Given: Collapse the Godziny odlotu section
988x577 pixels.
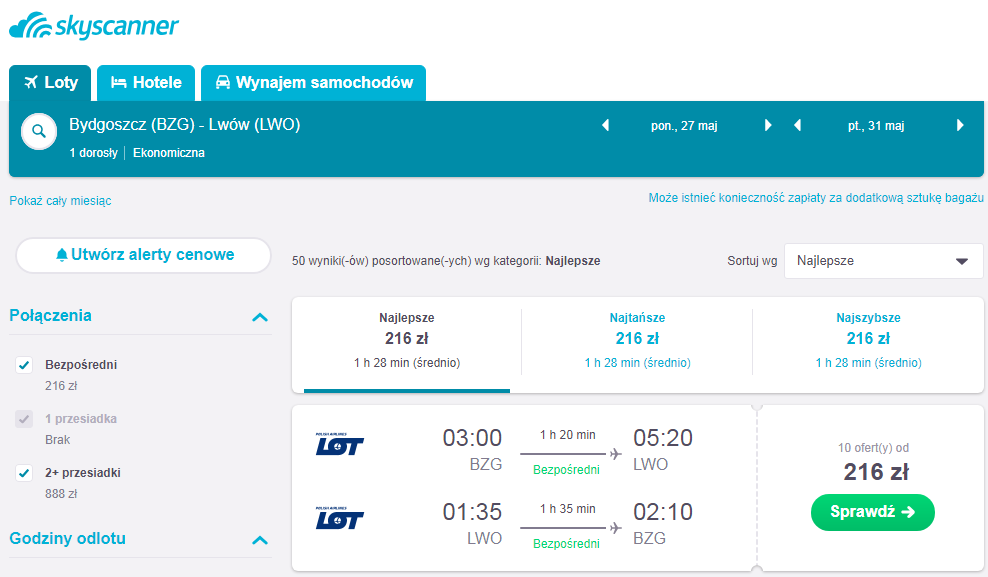Looking at the screenshot, I should tap(260, 540).
